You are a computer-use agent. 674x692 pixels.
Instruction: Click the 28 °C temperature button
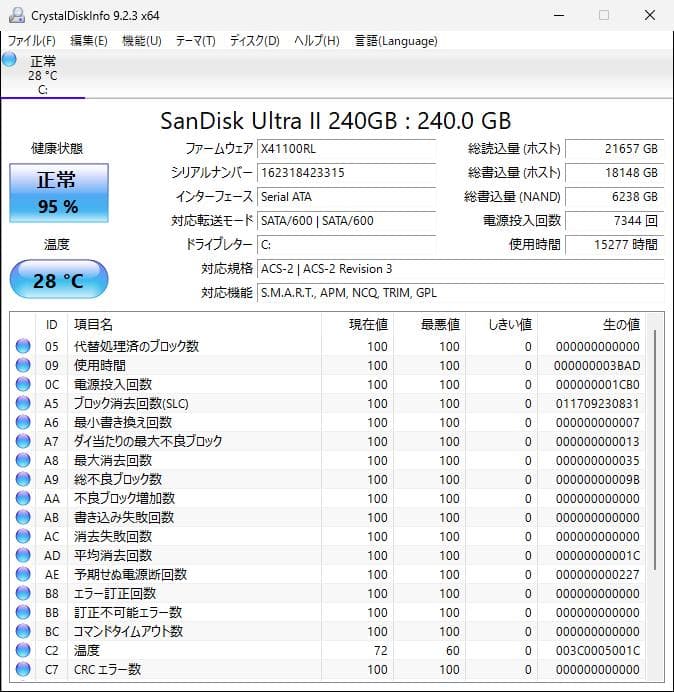click(59, 280)
